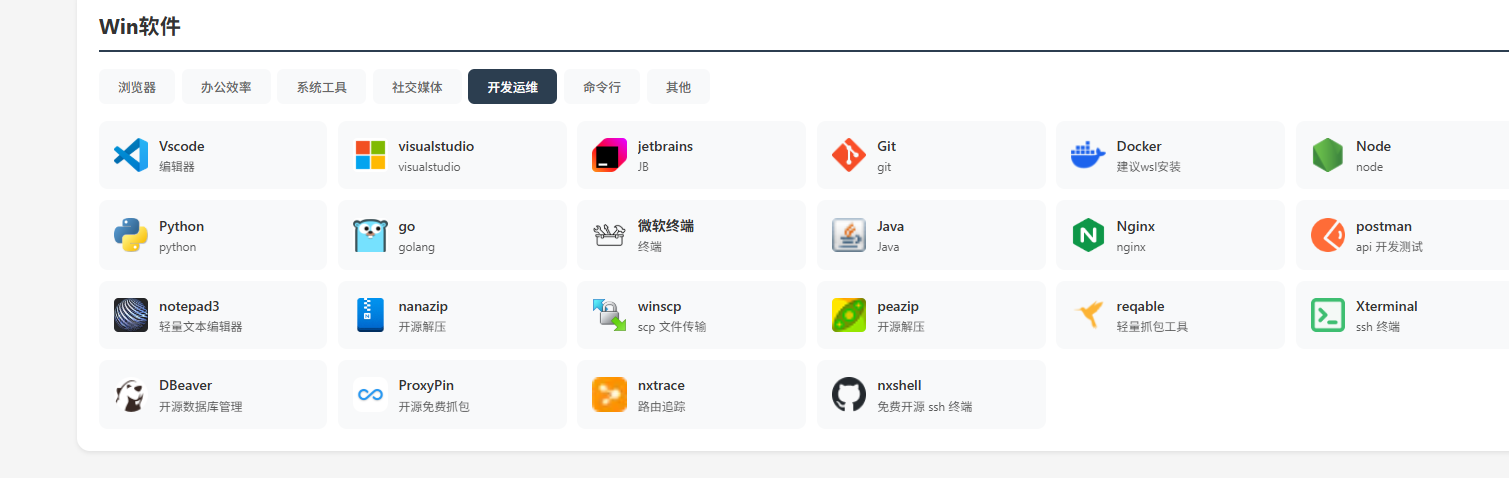Open the reqable 轻量抓包工具 card

pyautogui.click(x=1170, y=315)
